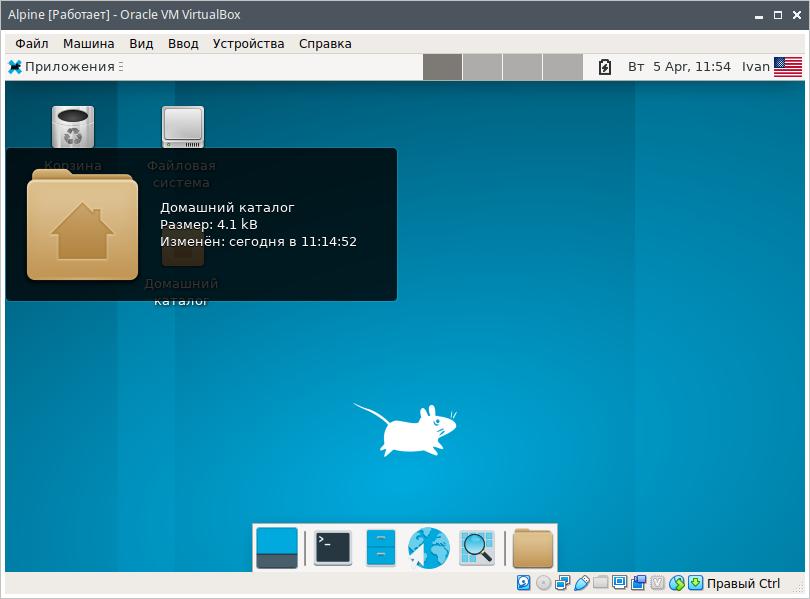This screenshot has width=810, height=599.
Task: Open the Ввод menu
Action: [183, 43]
